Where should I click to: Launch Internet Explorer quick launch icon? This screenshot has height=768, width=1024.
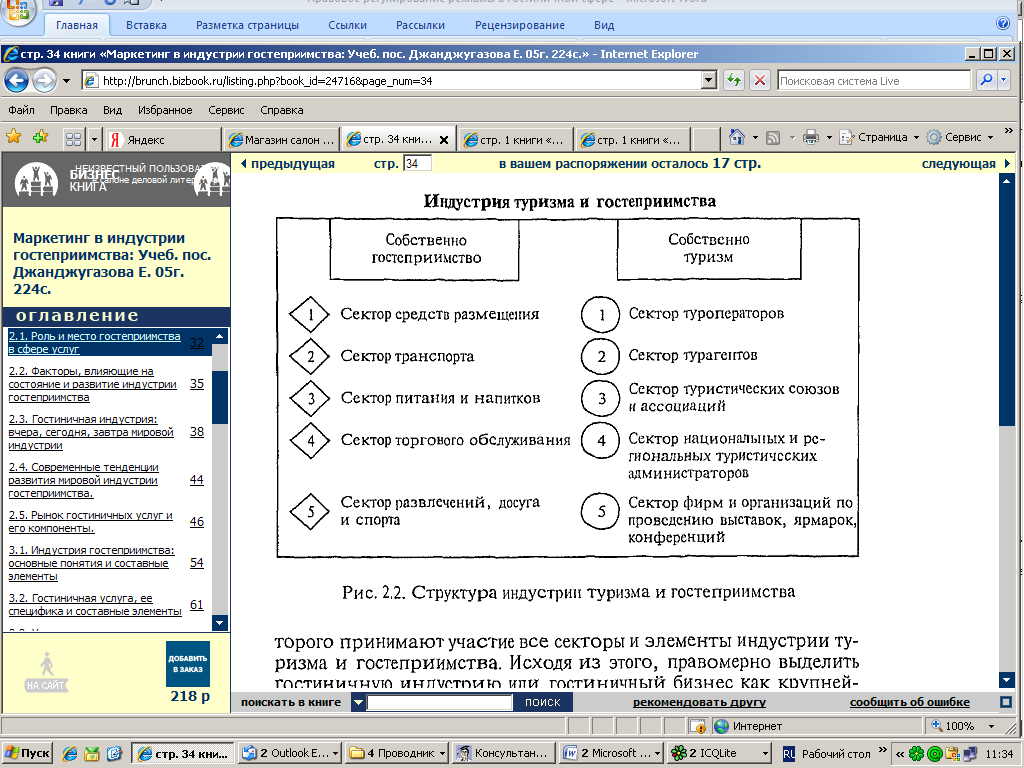70,754
